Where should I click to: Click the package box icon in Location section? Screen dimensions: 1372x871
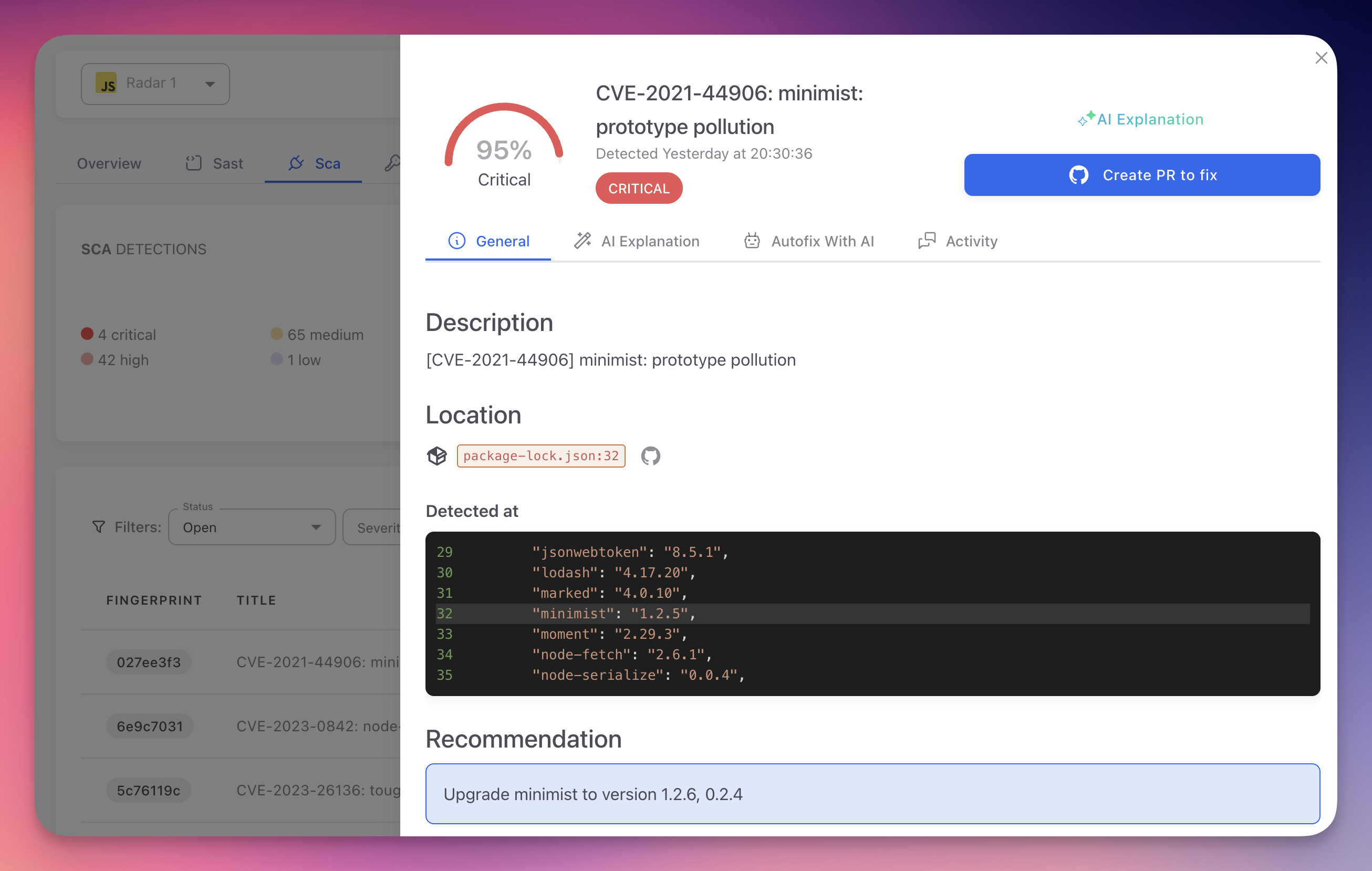pos(437,455)
